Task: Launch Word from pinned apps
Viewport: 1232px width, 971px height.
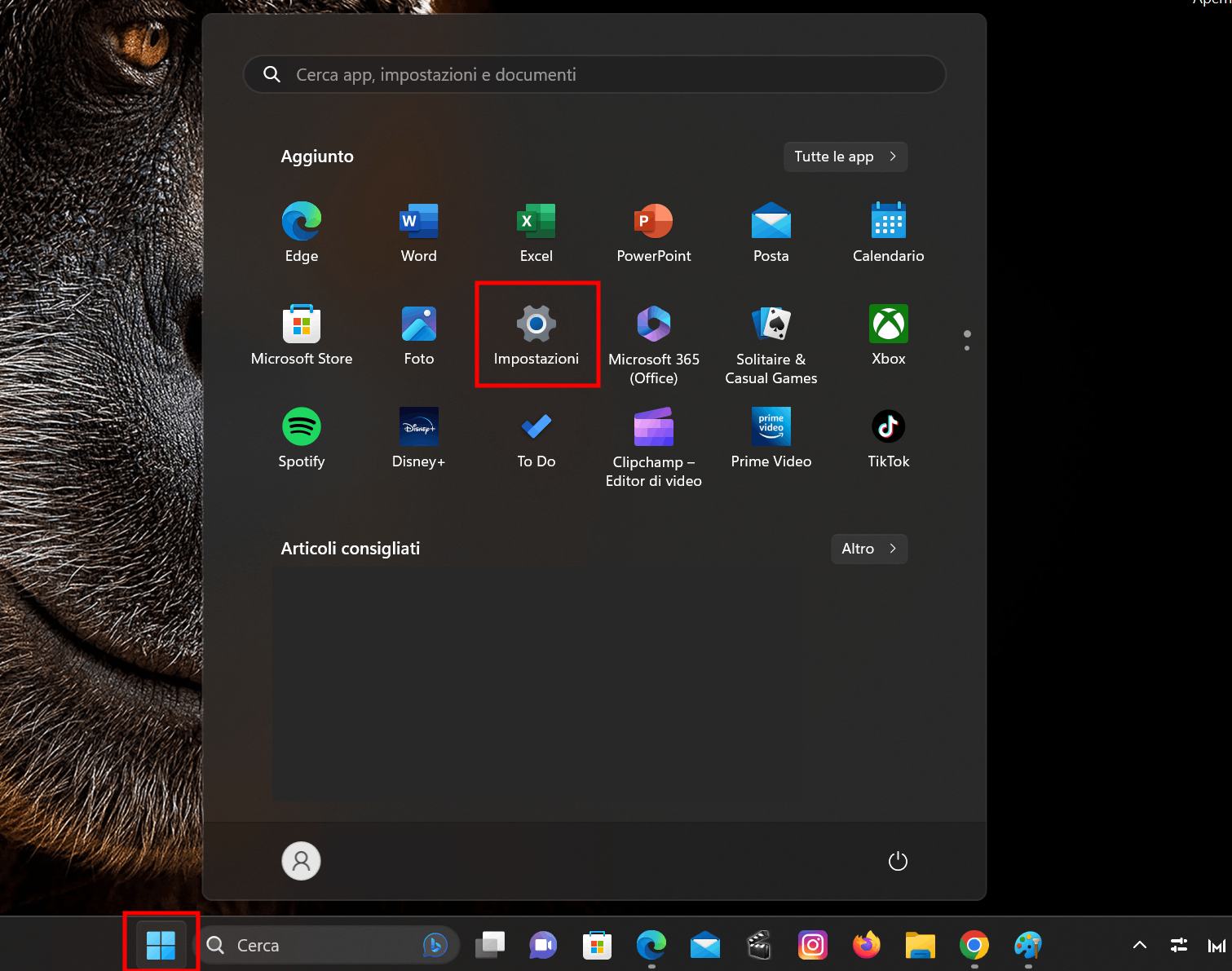Action: coord(418,231)
